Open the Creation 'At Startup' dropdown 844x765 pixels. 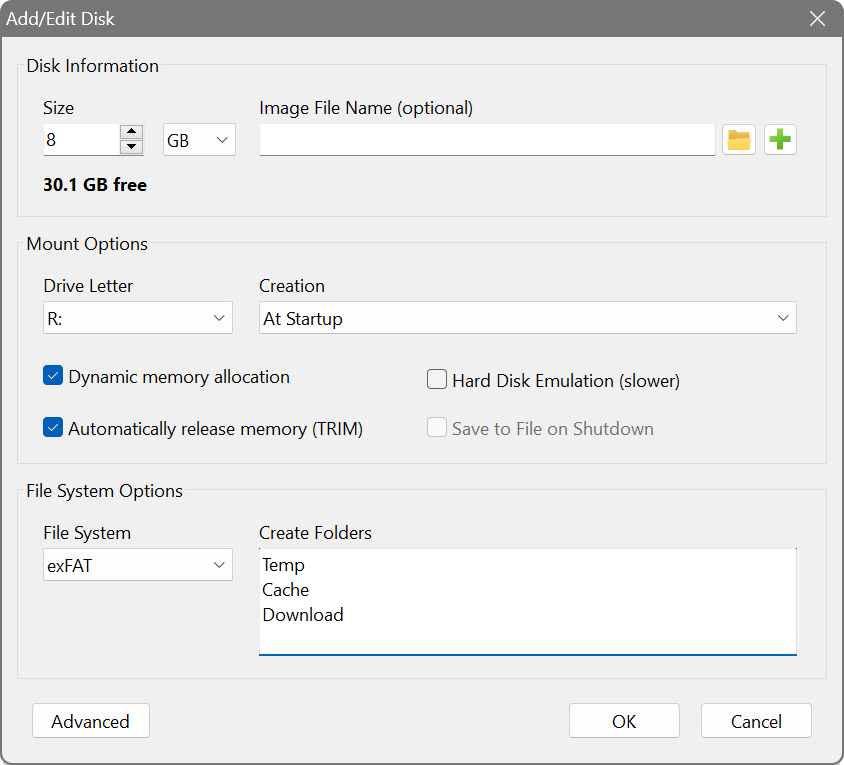click(x=527, y=319)
